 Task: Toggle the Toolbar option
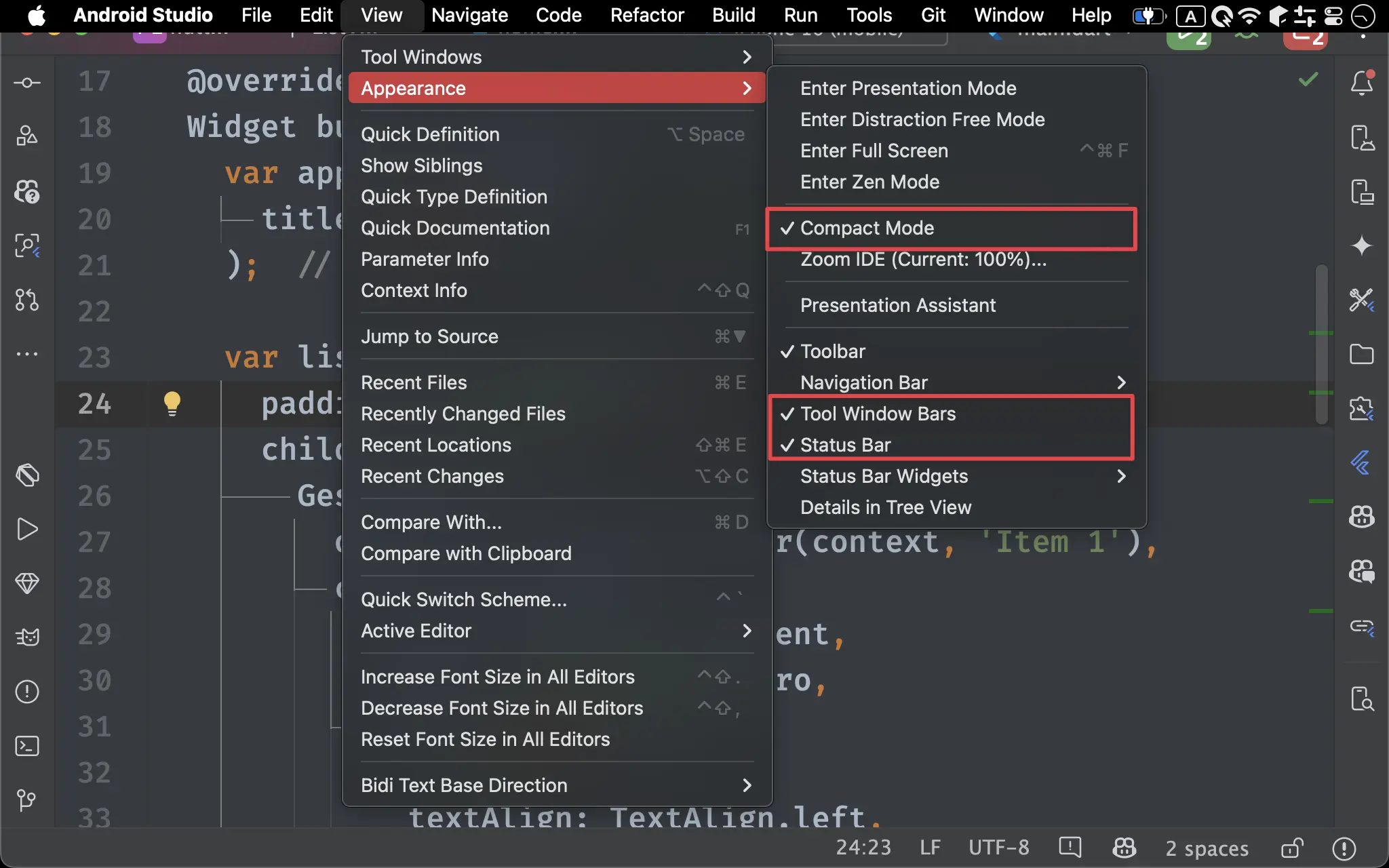[956, 351]
